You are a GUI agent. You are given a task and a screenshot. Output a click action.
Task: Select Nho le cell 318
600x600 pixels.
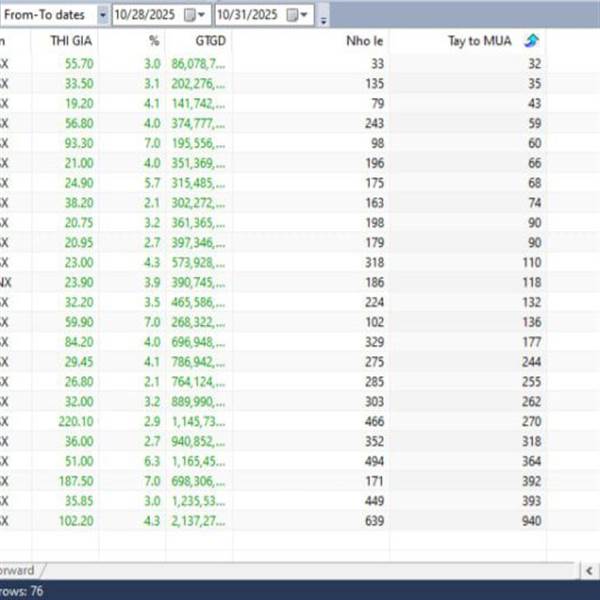374,263
